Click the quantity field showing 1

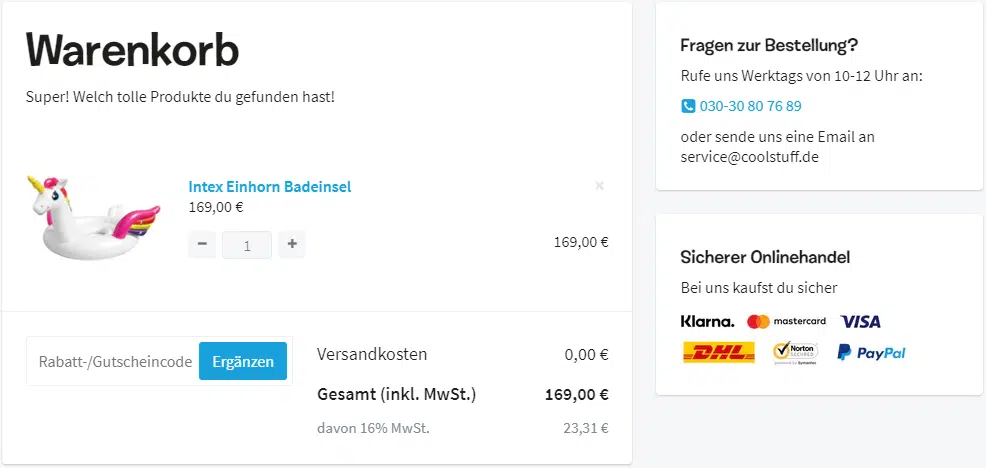(247, 244)
